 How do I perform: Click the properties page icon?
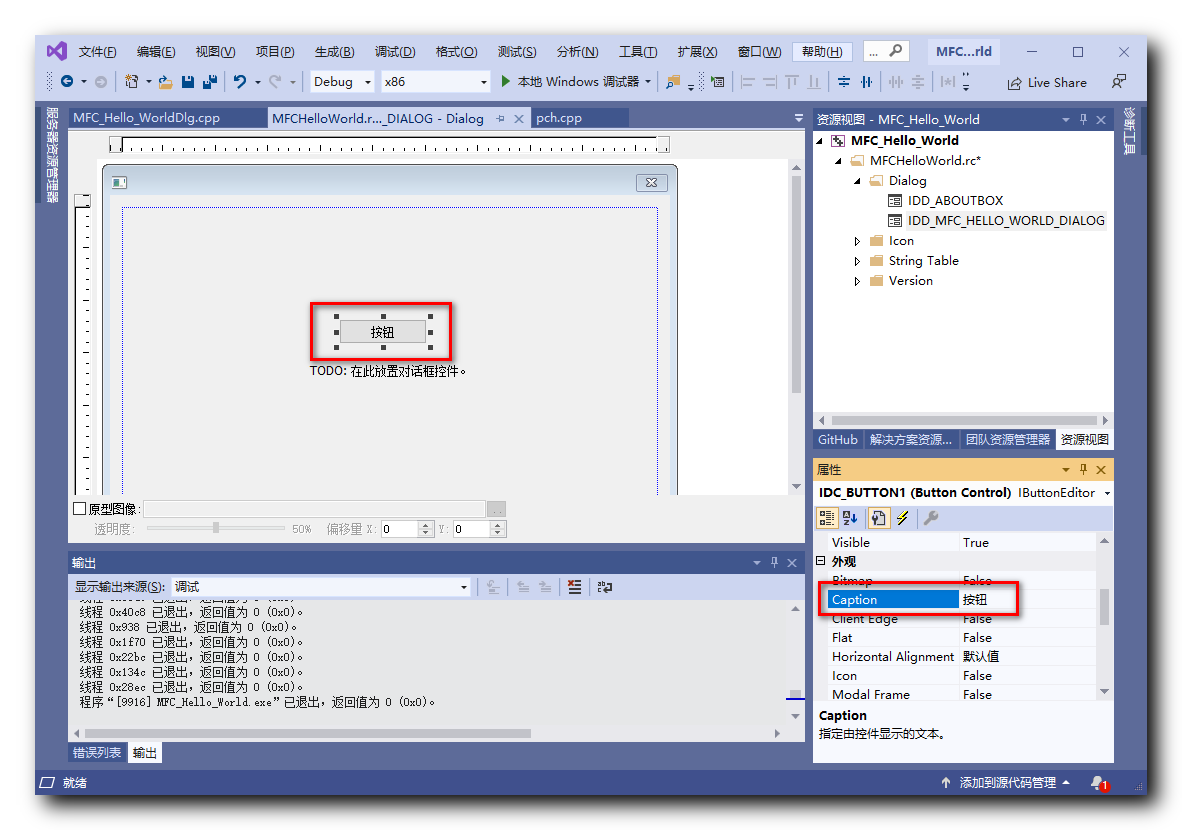(x=878, y=518)
